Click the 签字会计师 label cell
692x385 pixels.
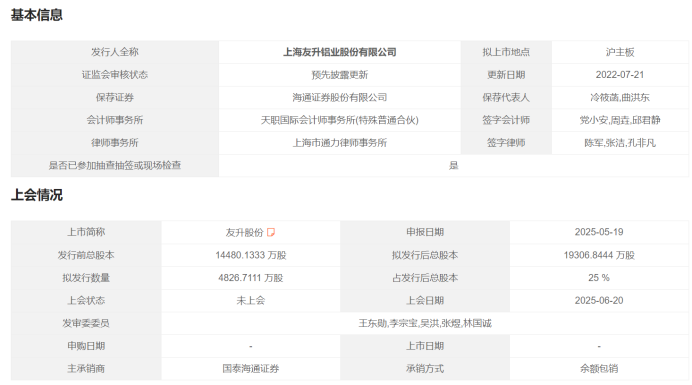pyautogui.click(x=506, y=120)
